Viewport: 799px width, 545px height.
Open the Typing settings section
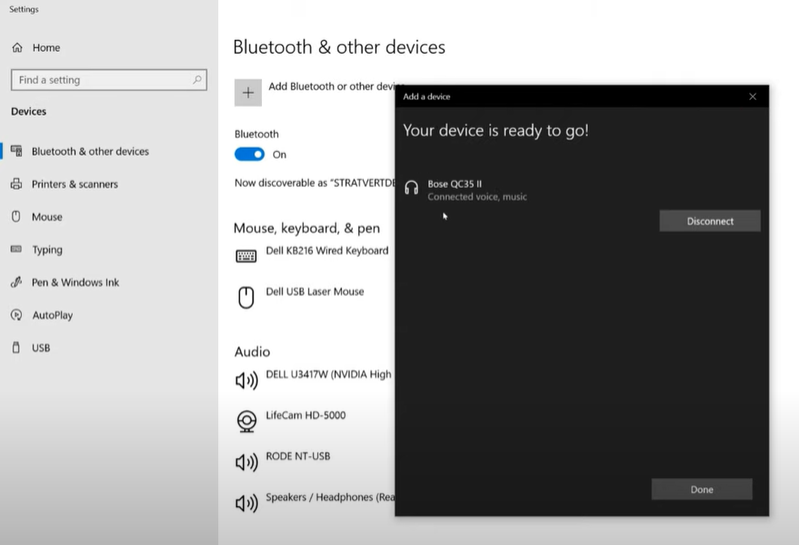[x=46, y=250]
